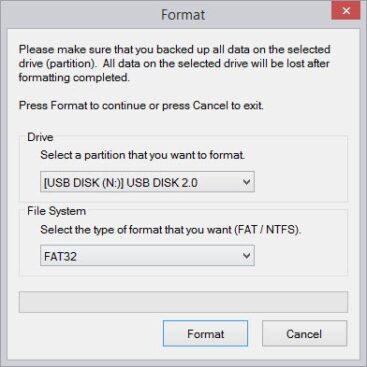Open the USB DISK (N:) partition combo box
The image size is (367, 367).
tap(147, 182)
